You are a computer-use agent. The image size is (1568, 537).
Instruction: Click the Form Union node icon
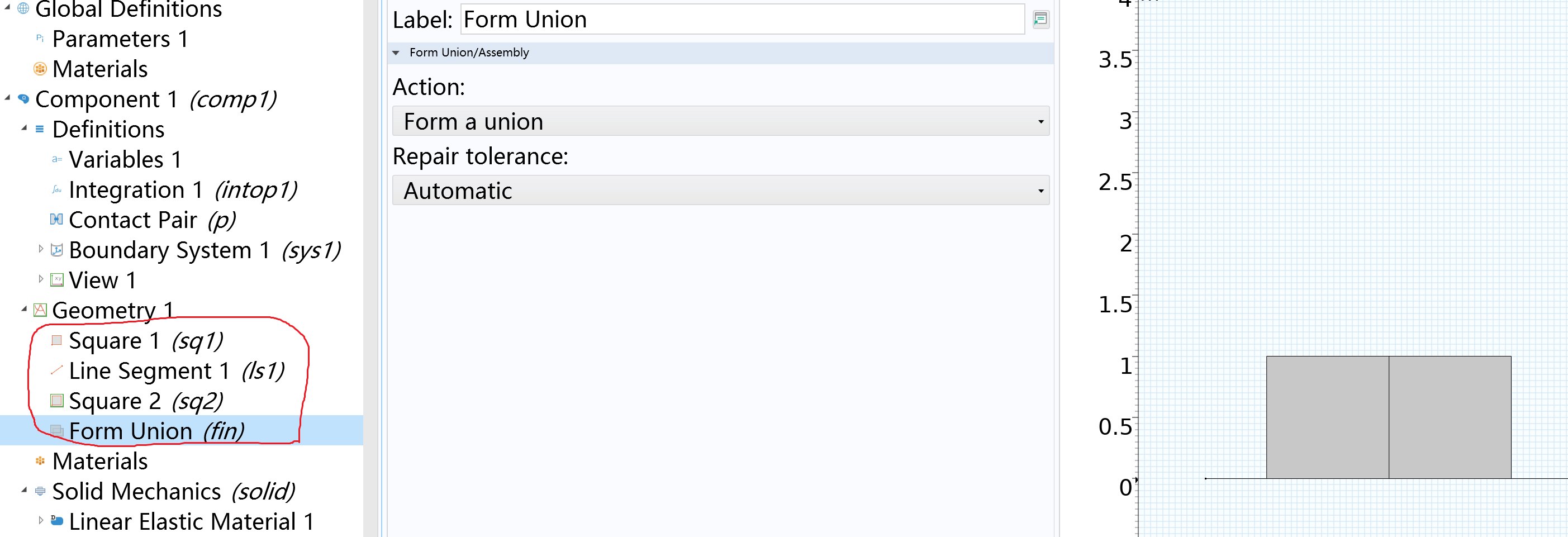(56, 430)
